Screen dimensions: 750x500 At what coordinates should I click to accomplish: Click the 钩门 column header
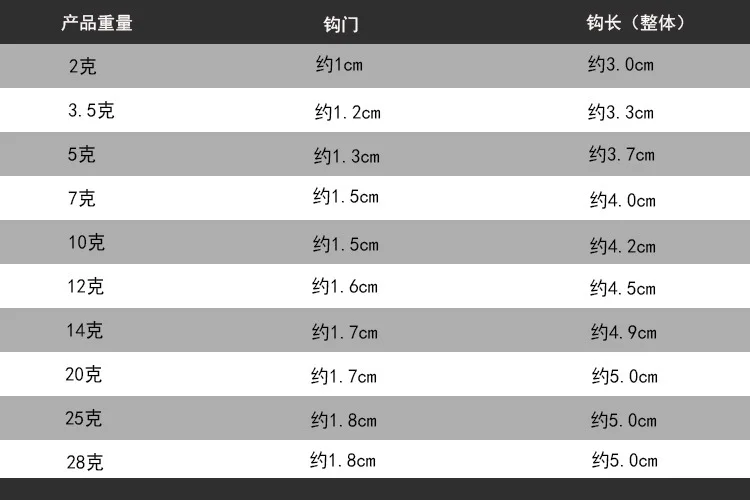coord(341,24)
